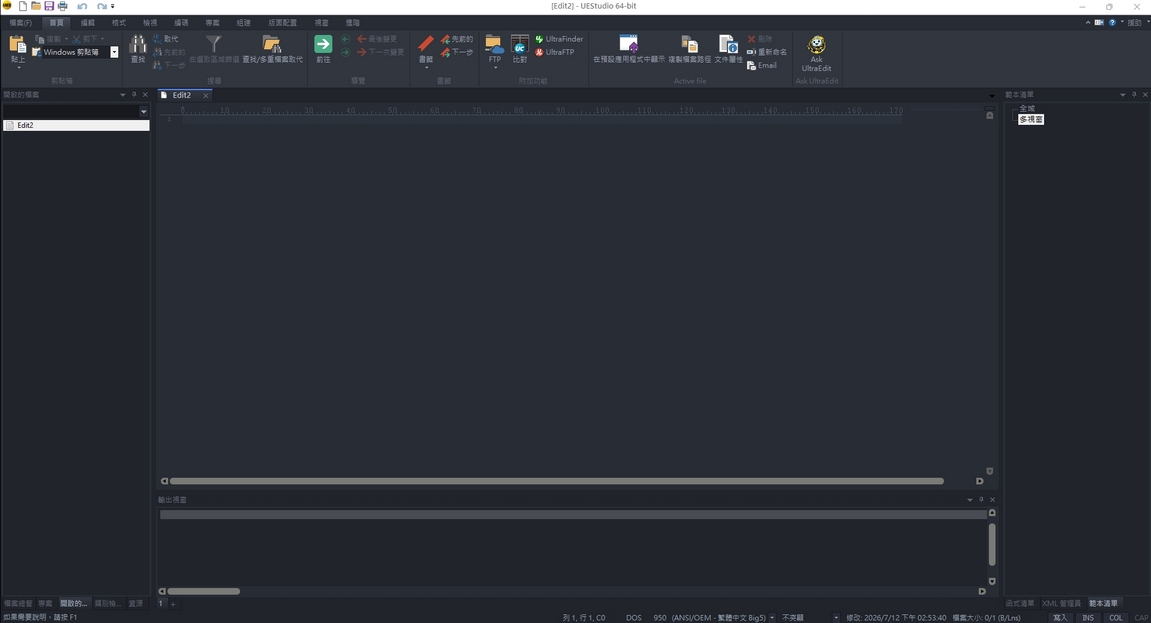Screen dimensions: 1151x623
Task: Open the encoding 950 Big5 dropdown
Action: [x=771, y=618]
